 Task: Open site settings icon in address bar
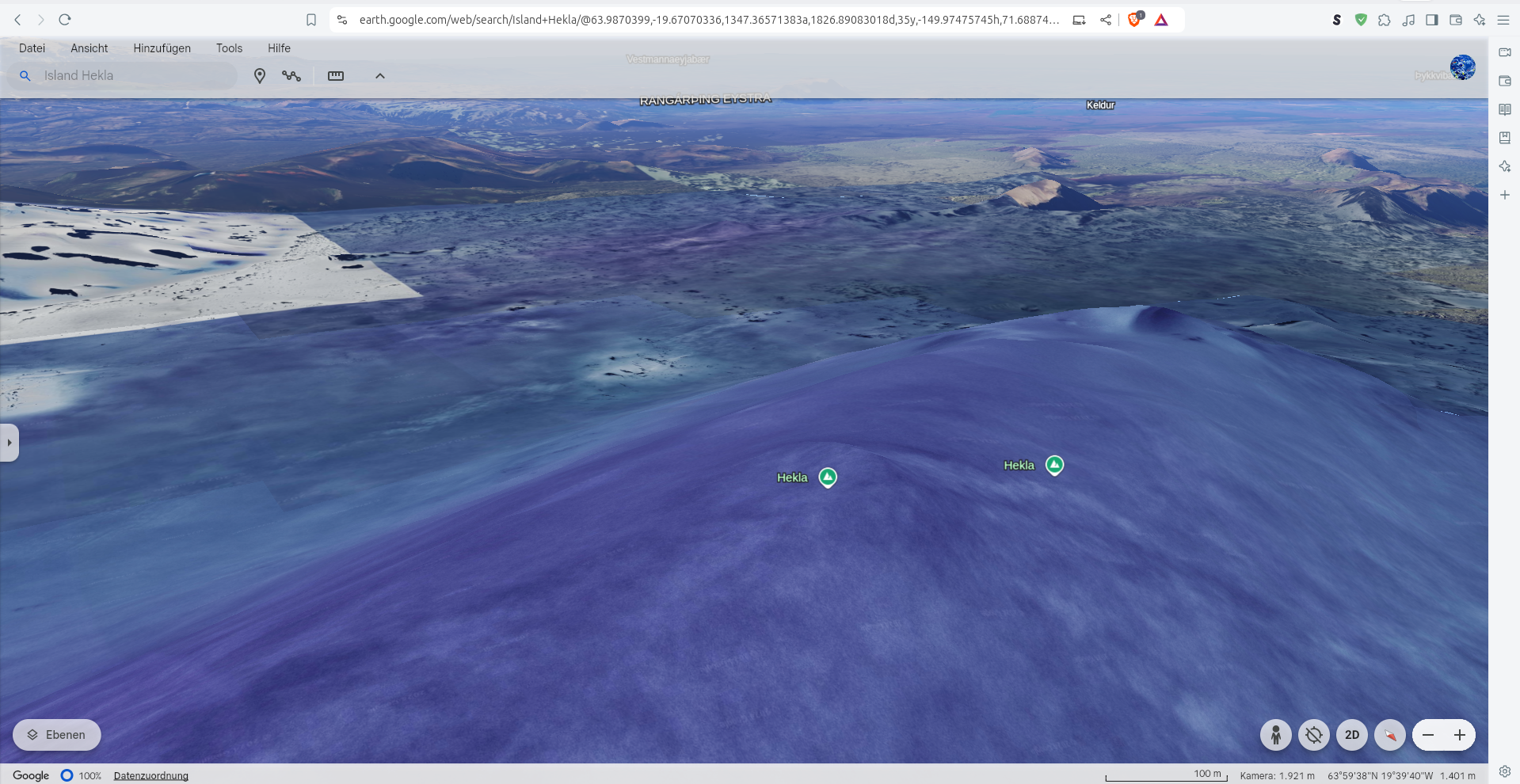pos(342,20)
